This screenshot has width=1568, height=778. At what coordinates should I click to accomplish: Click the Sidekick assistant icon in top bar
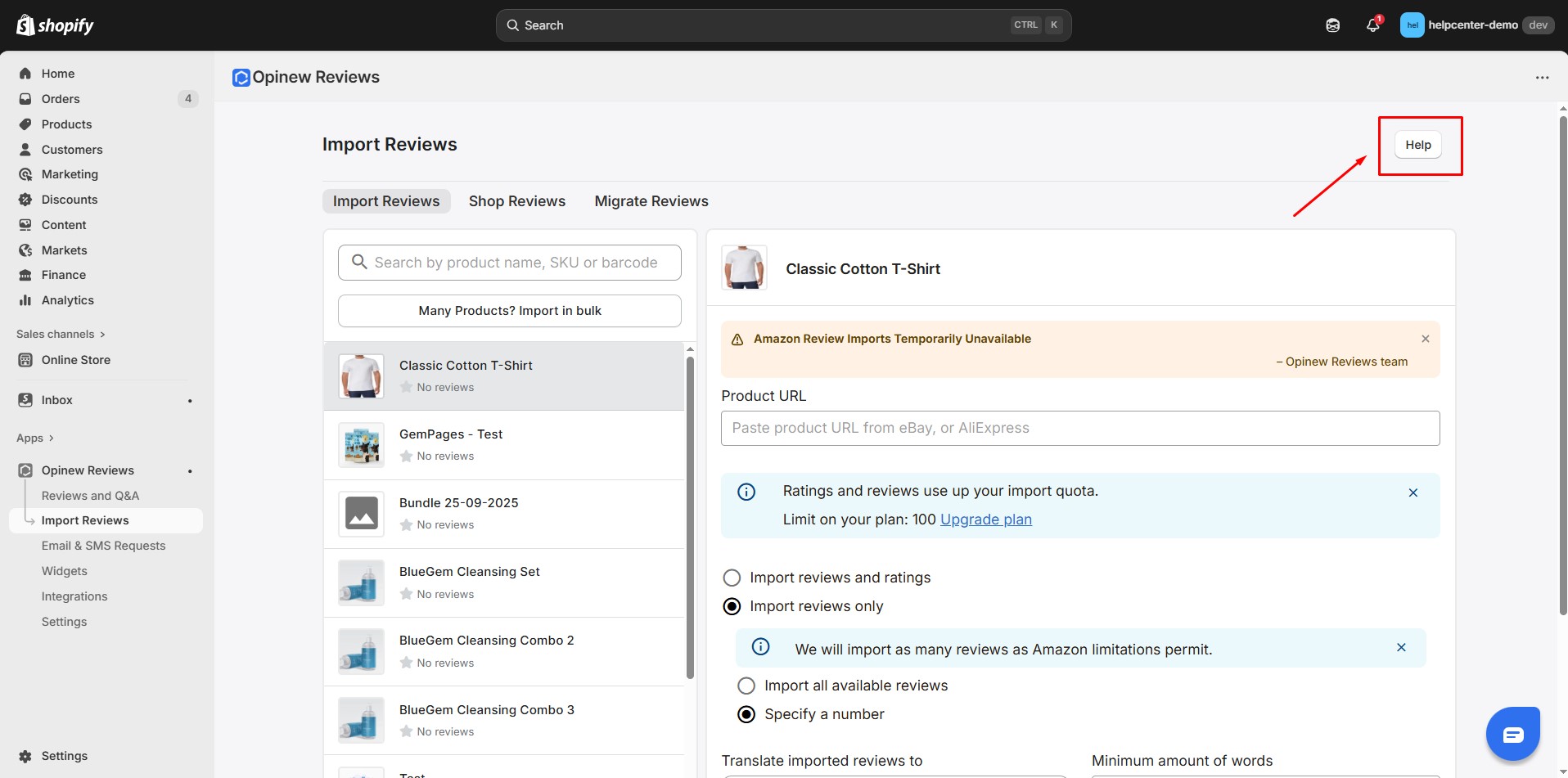tap(1332, 25)
